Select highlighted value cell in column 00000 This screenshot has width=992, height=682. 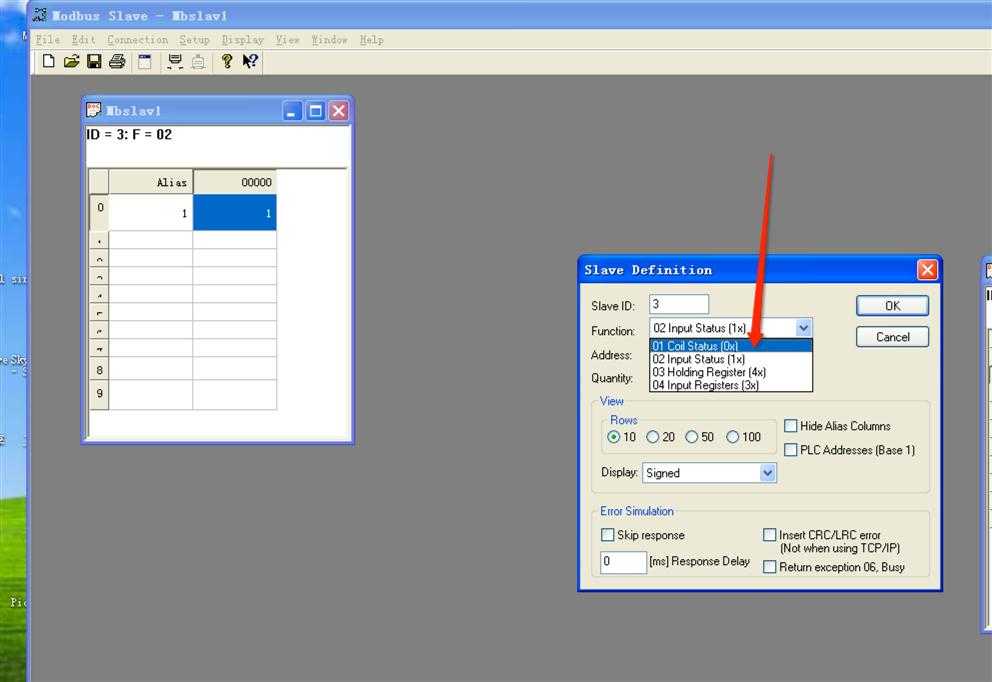tap(235, 213)
